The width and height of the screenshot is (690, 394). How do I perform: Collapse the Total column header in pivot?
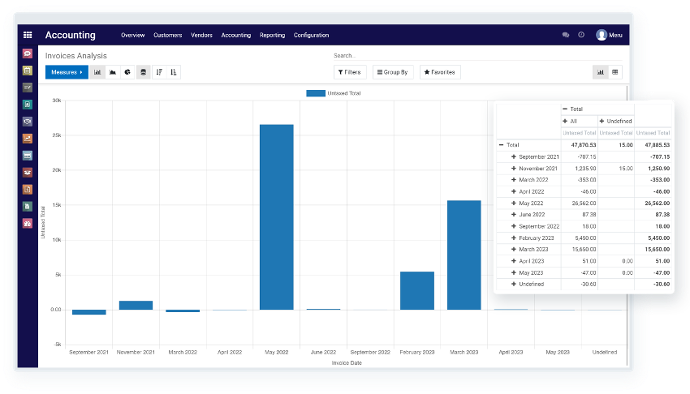pos(565,109)
